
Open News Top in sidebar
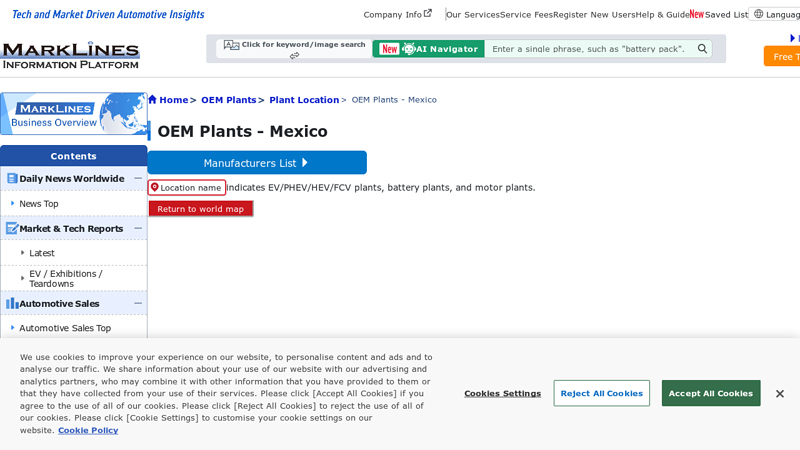[39, 204]
